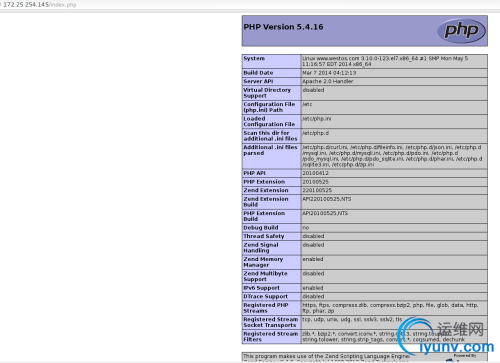Click the address bar showing 172.25.254.145/index.php

(39, 5)
